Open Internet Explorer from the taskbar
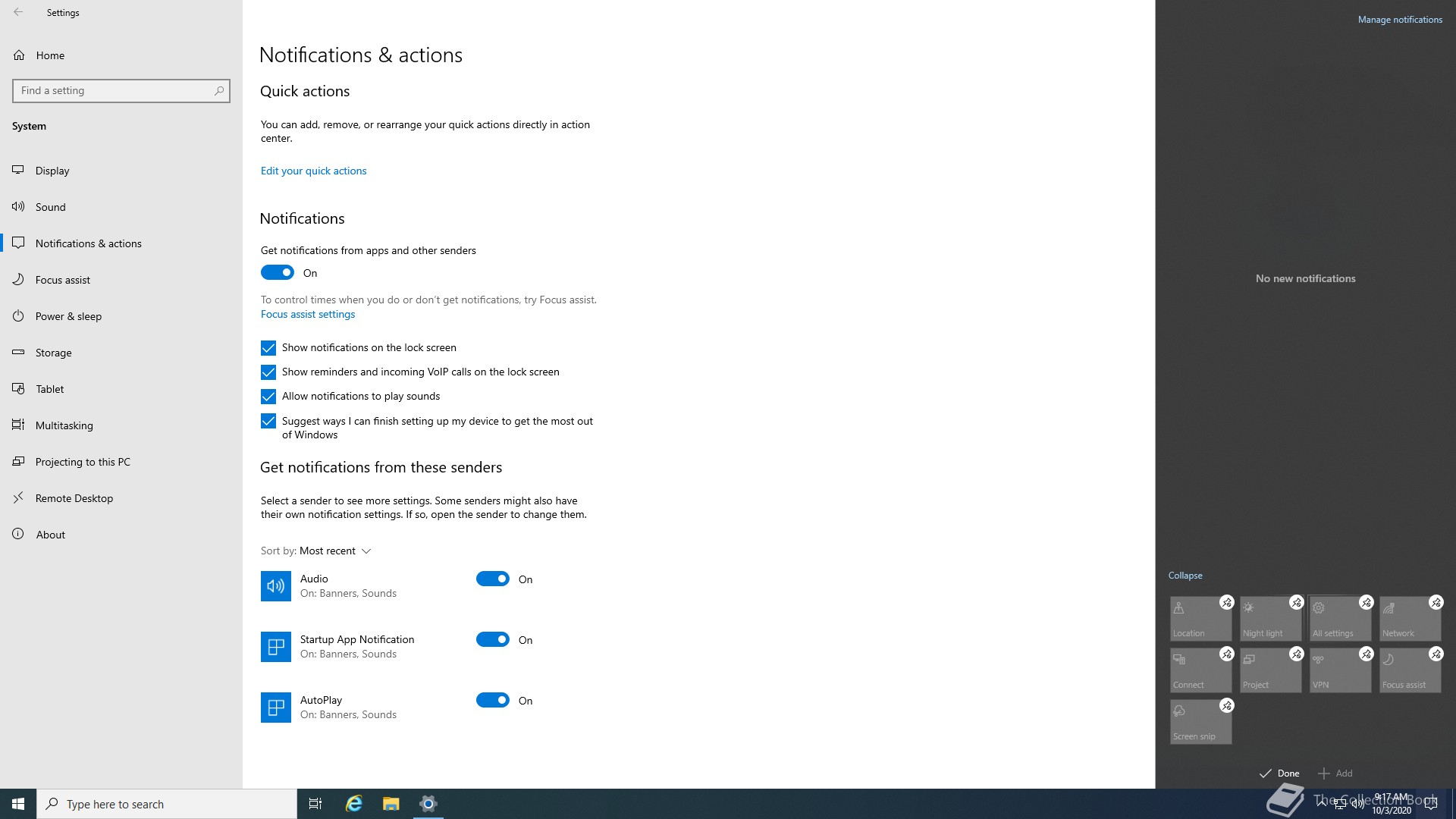This screenshot has width=1456, height=819. tap(353, 804)
